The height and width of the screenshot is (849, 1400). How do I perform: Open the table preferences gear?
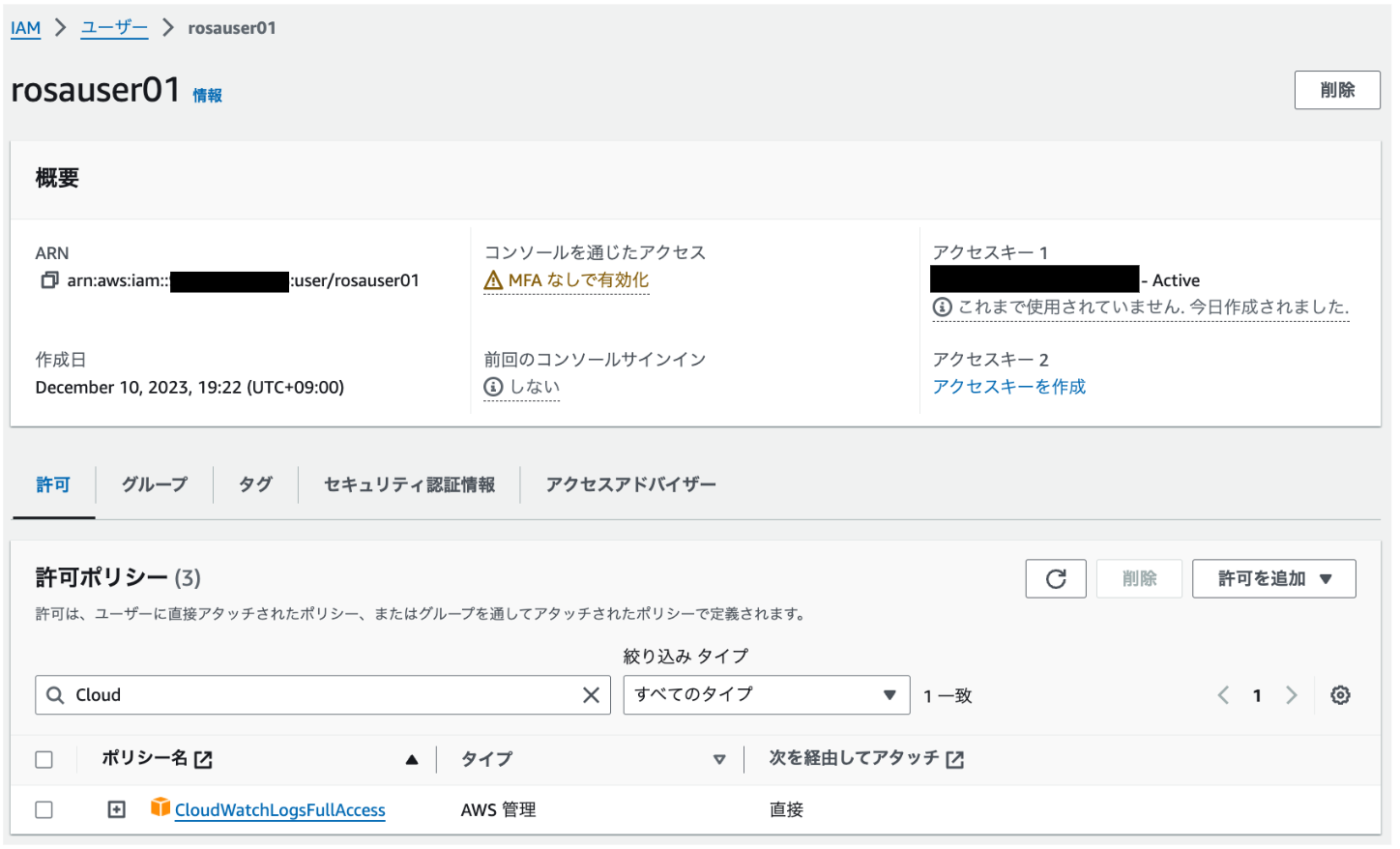[x=1340, y=695]
